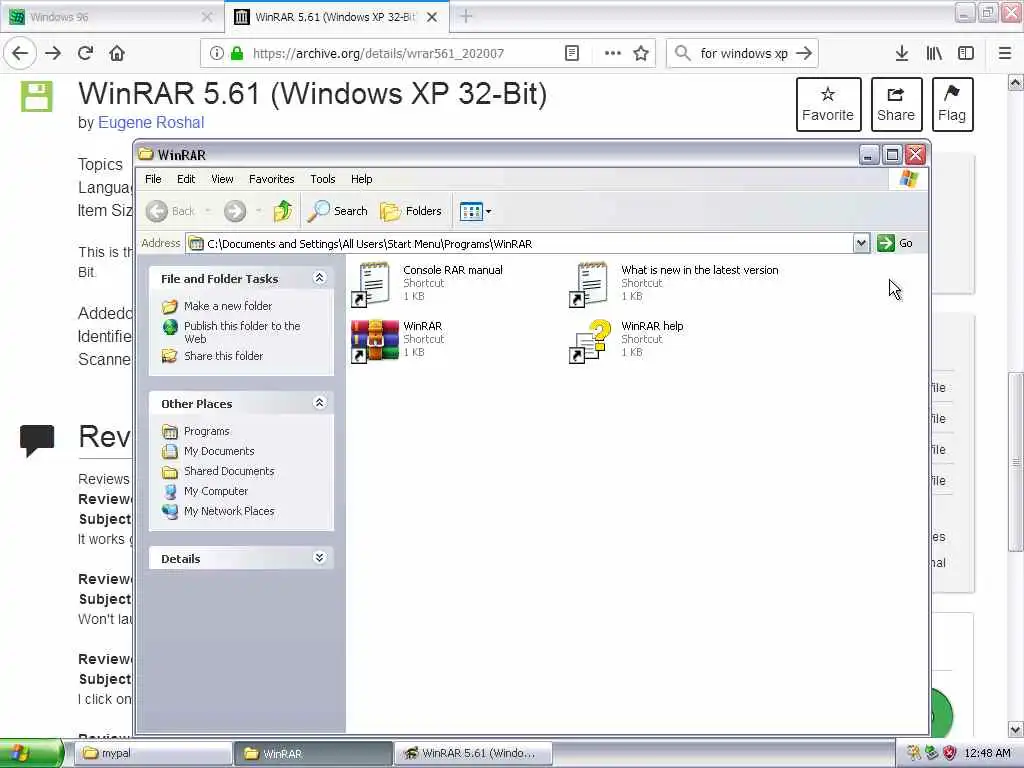The height and width of the screenshot is (768, 1024).
Task: Open the Forward history dropdown arrow
Action: [x=259, y=211]
